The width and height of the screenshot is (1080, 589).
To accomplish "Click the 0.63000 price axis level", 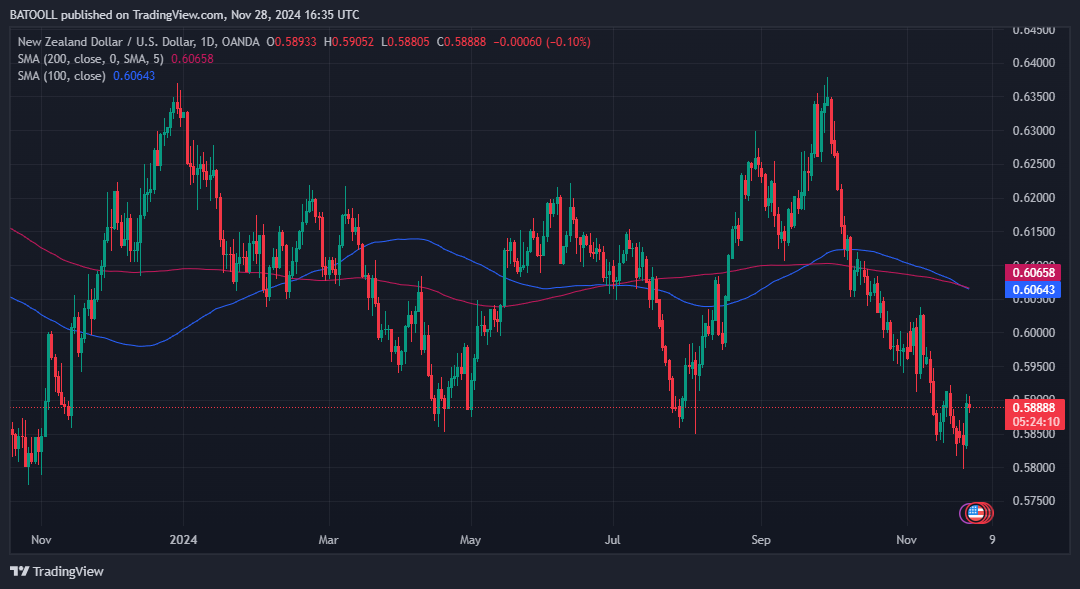I will [x=1034, y=130].
